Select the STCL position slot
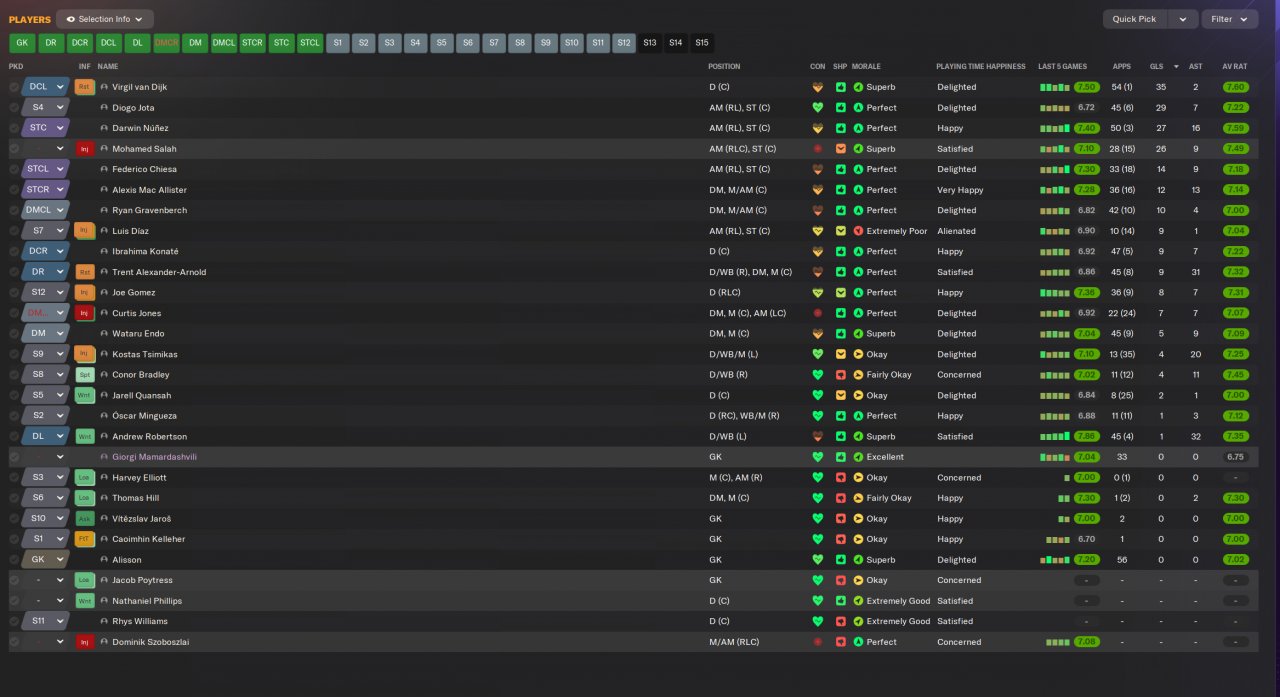This screenshot has height=697, width=1280. pyautogui.click(x=310, y=43)
